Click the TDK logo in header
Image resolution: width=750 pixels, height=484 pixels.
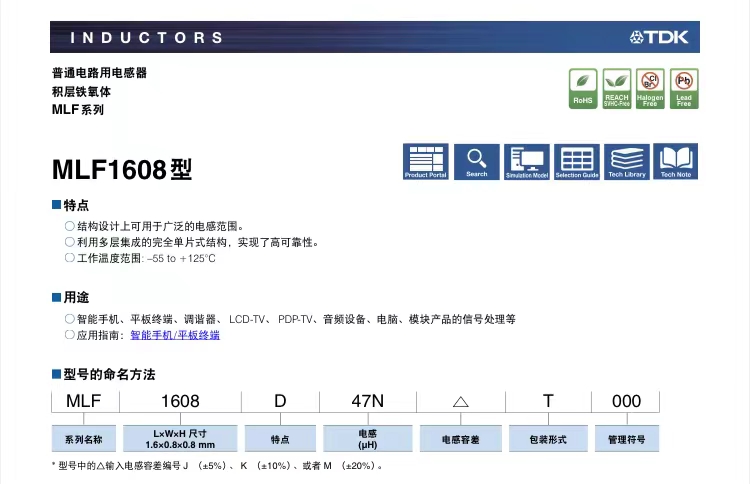pyautogui.click(x=663, y=37)
